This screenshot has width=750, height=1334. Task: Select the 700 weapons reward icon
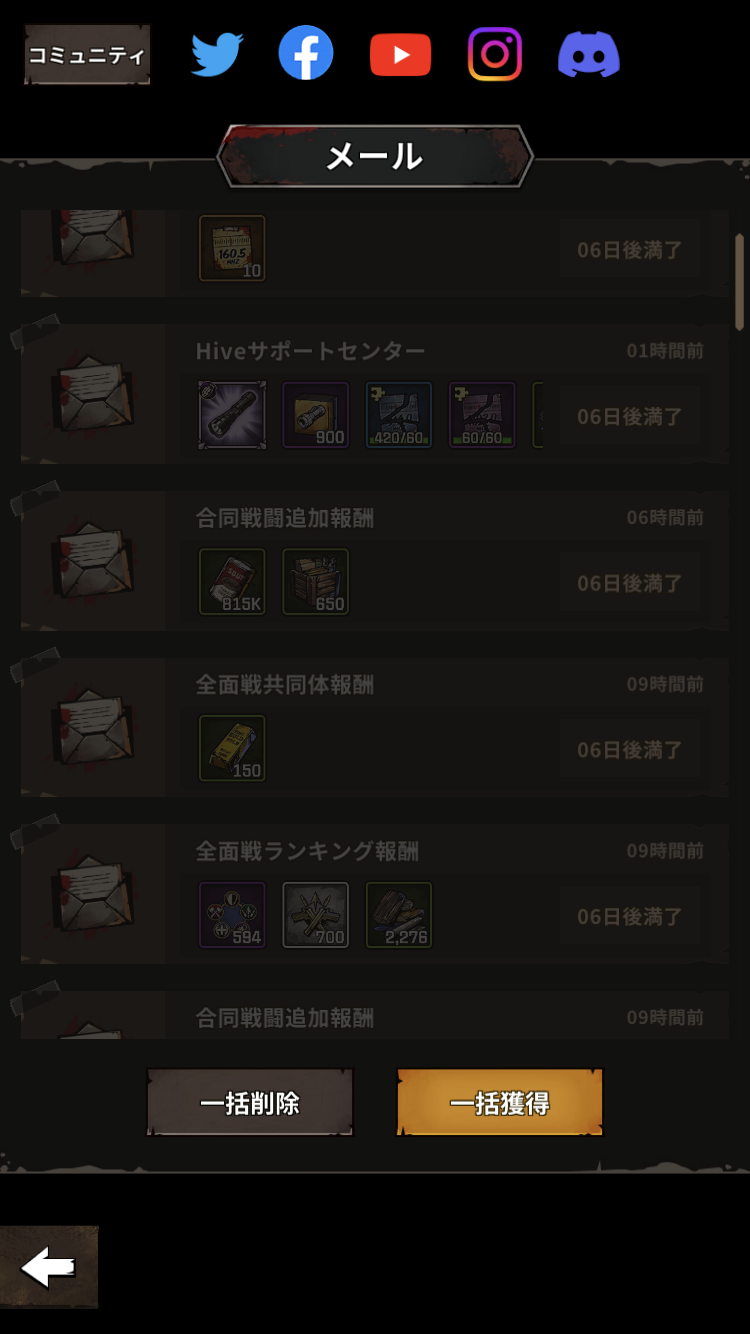pyautogui.click(x=316, y=915)
